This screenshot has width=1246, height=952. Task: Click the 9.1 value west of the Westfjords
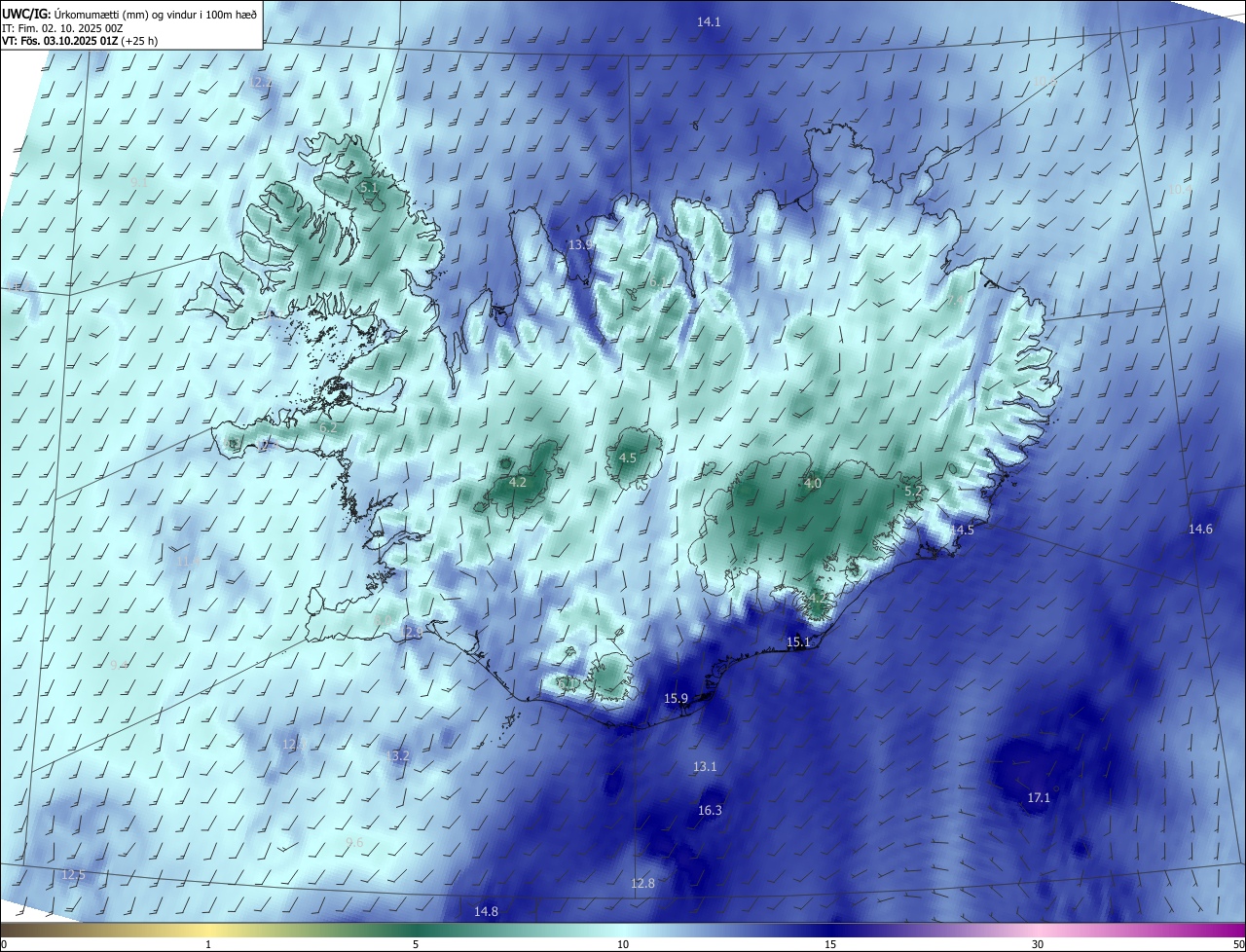click(x=138, y=182)
